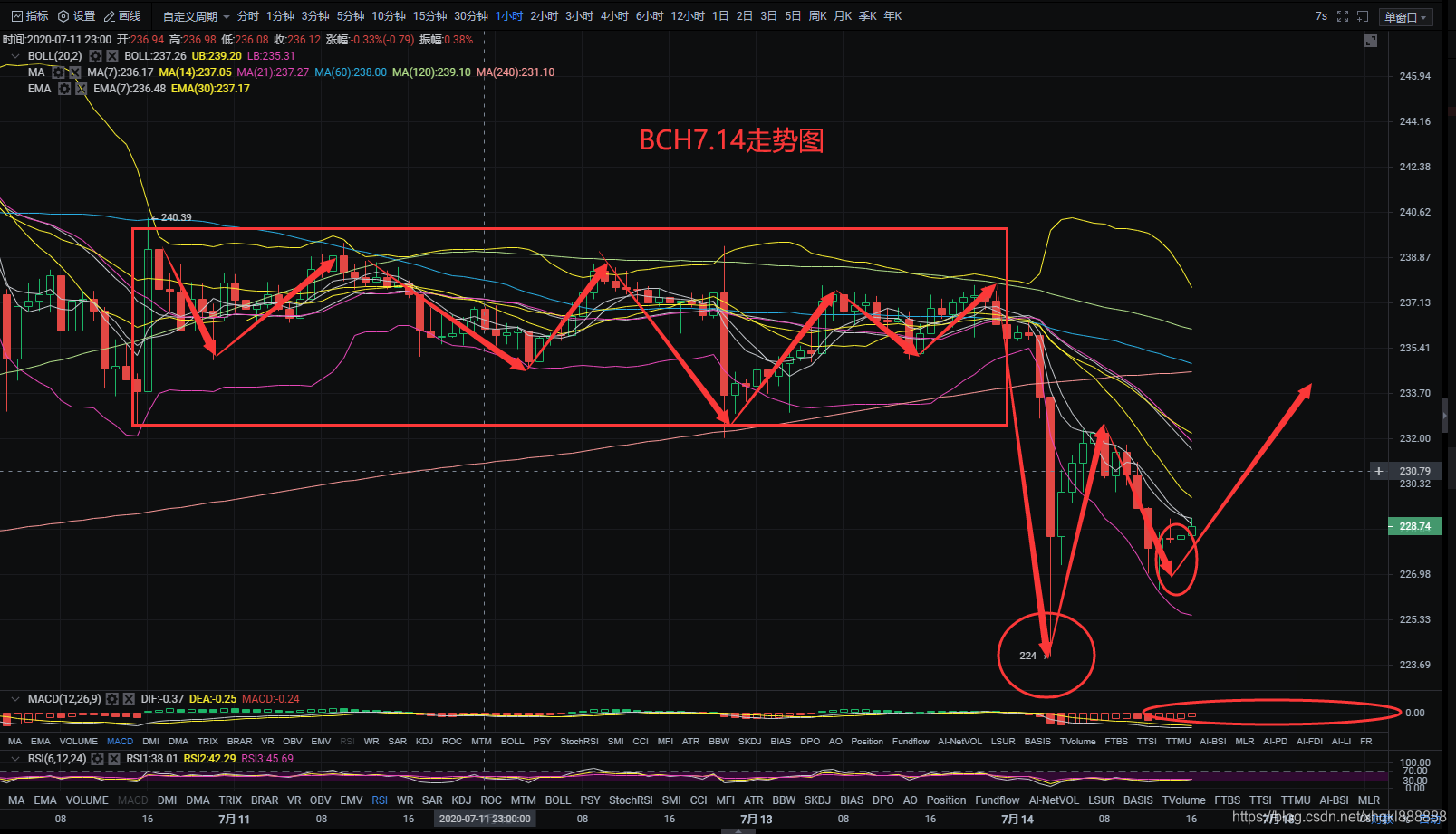Close the RSI(6,12,24) panel
Screen dimensions: 1456x834
click(114, 759)
